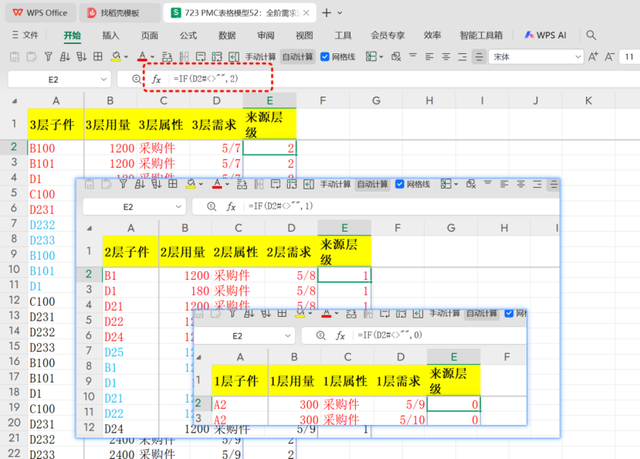Screen dimensions: 640x459
Task: Click the font size box showing 11
Action: (629, 57)
